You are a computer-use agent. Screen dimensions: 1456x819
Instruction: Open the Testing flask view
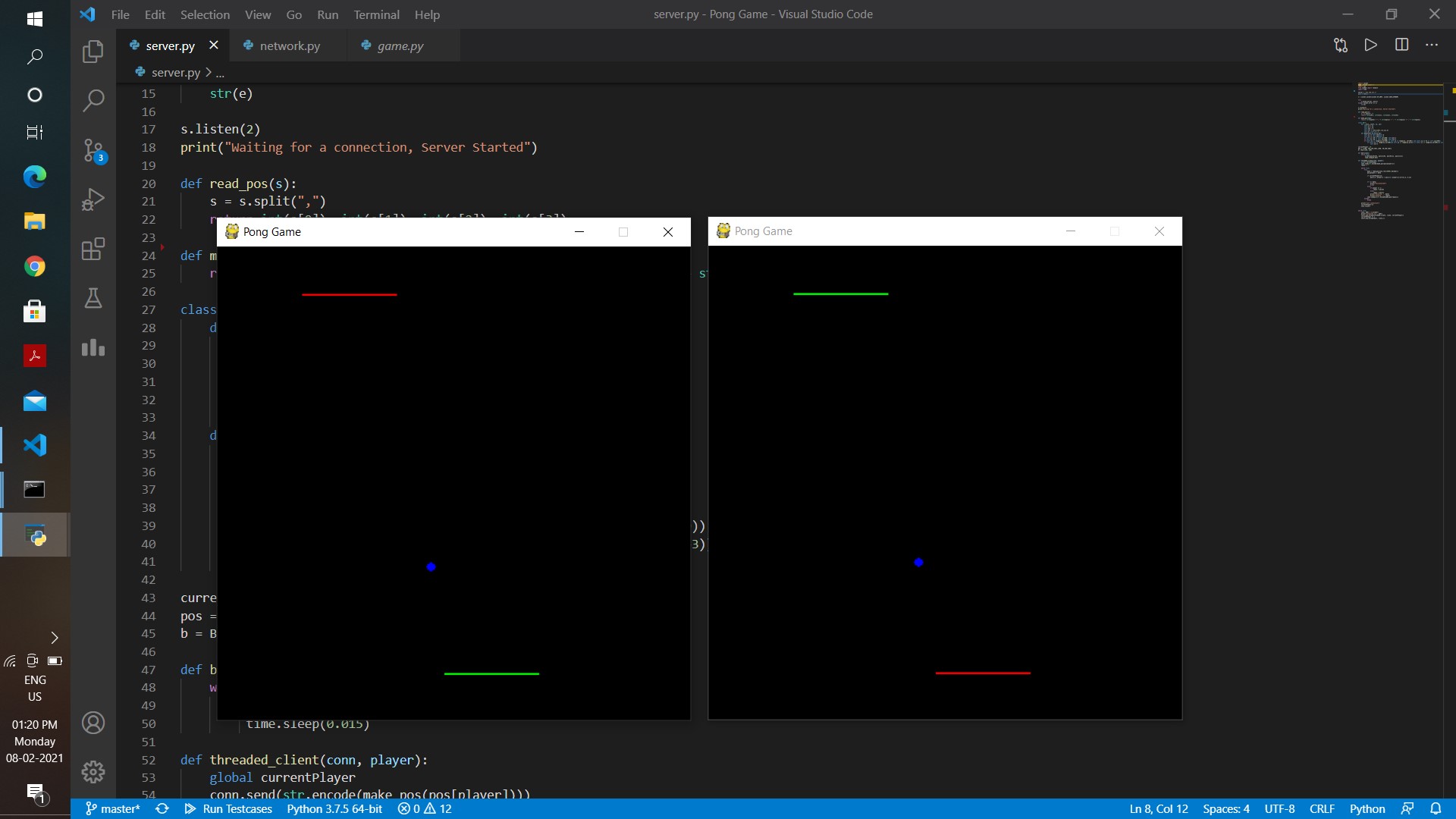click(x=93, y=298)
